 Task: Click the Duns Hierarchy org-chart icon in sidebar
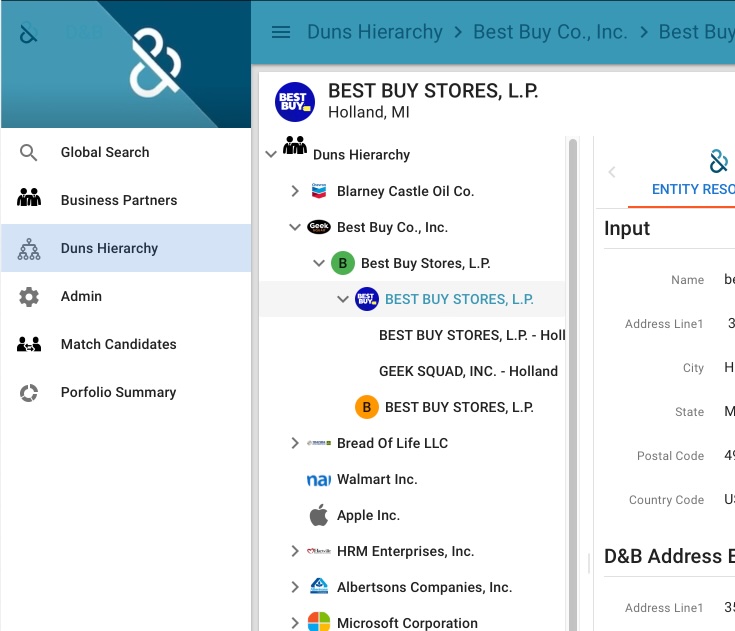click(x=29, y=249)
